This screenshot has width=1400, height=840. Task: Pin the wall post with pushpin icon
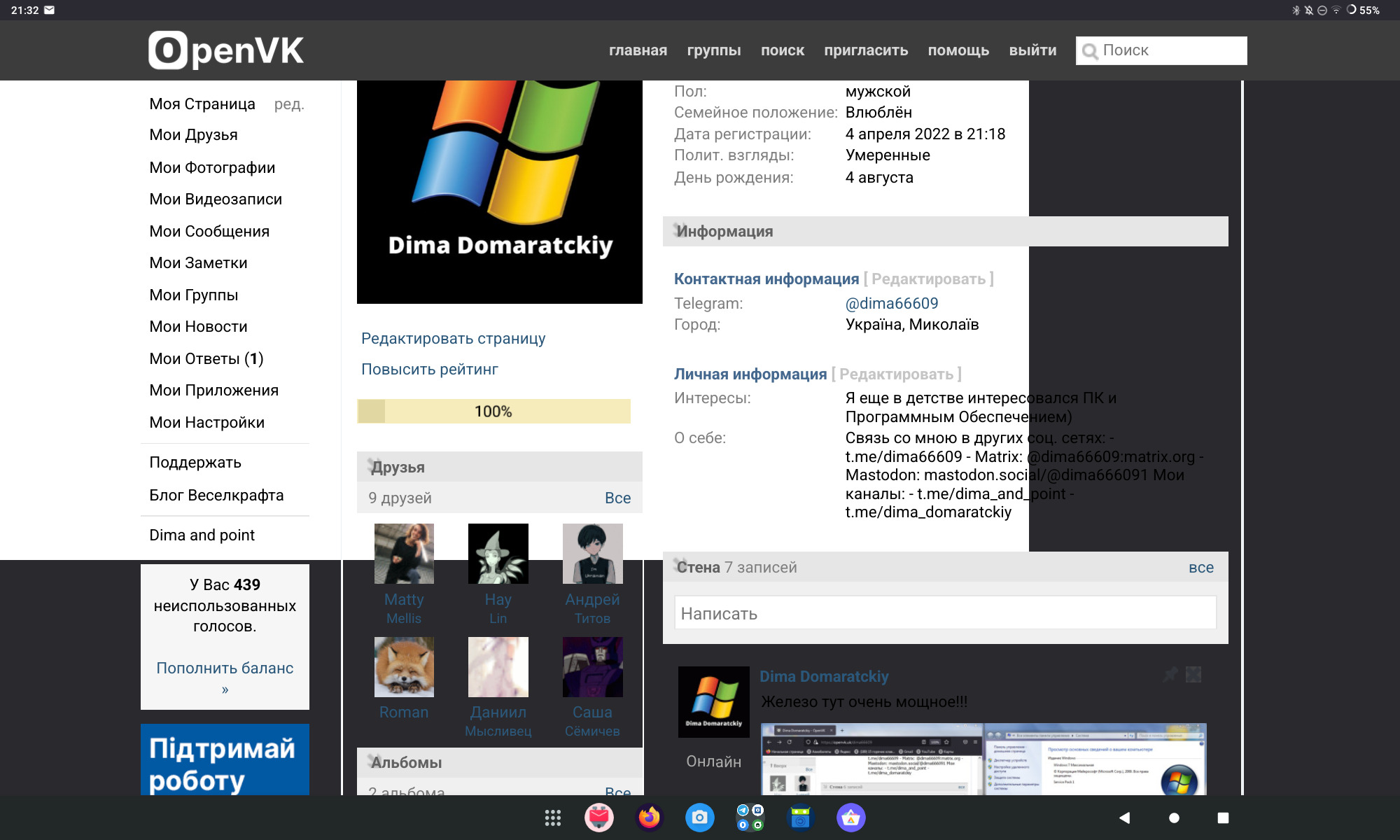pos(1170,675)
